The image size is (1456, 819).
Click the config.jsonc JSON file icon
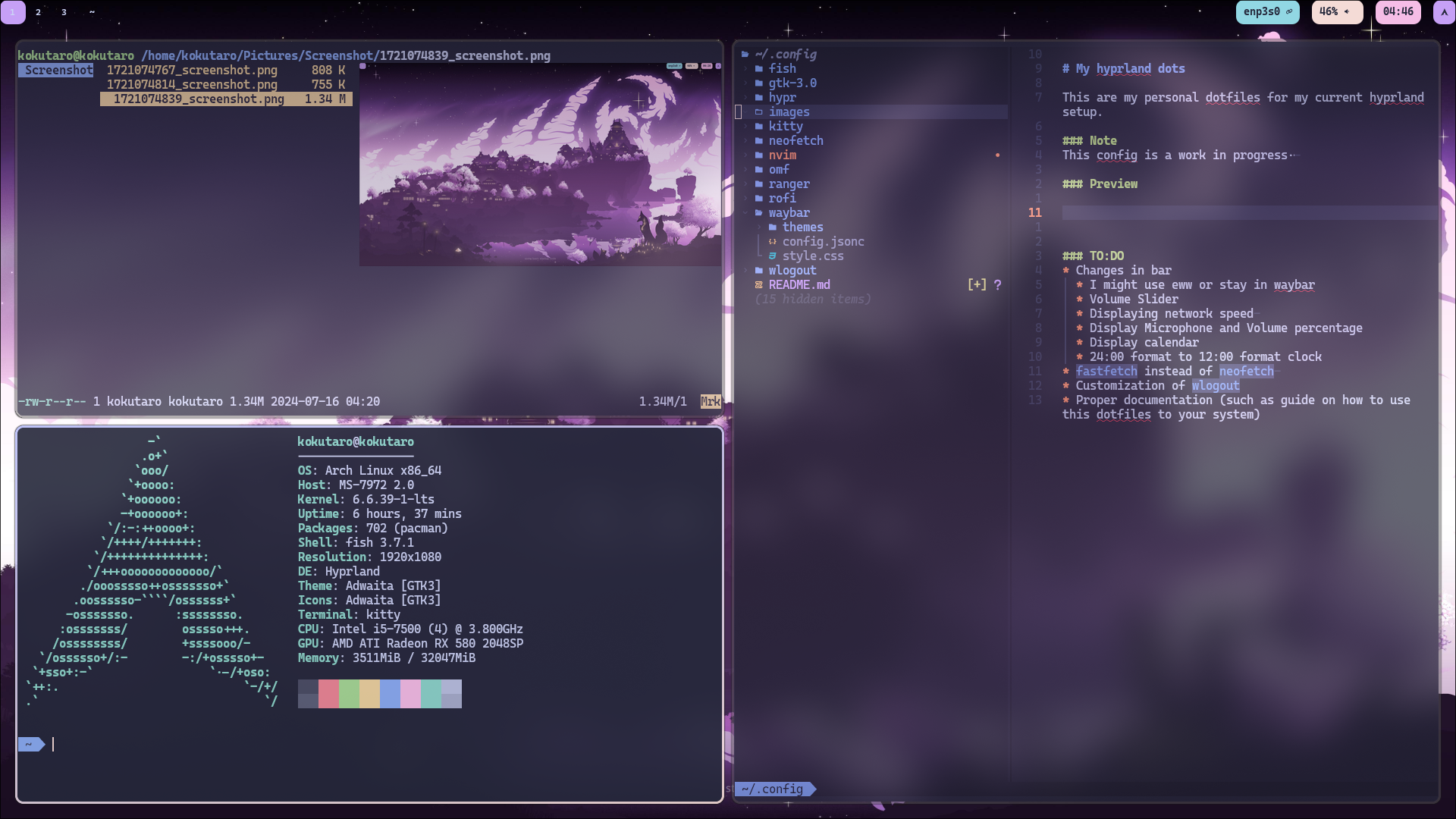click(772, 242)
